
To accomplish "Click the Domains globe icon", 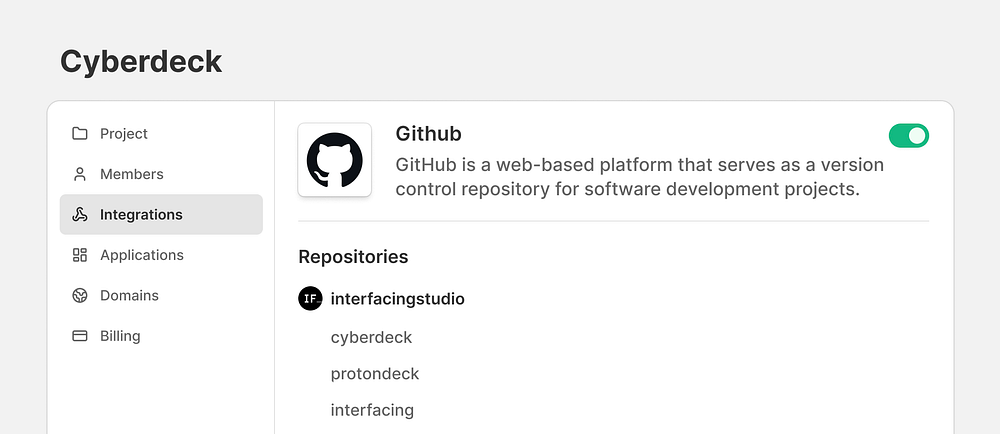I will 80,296.
